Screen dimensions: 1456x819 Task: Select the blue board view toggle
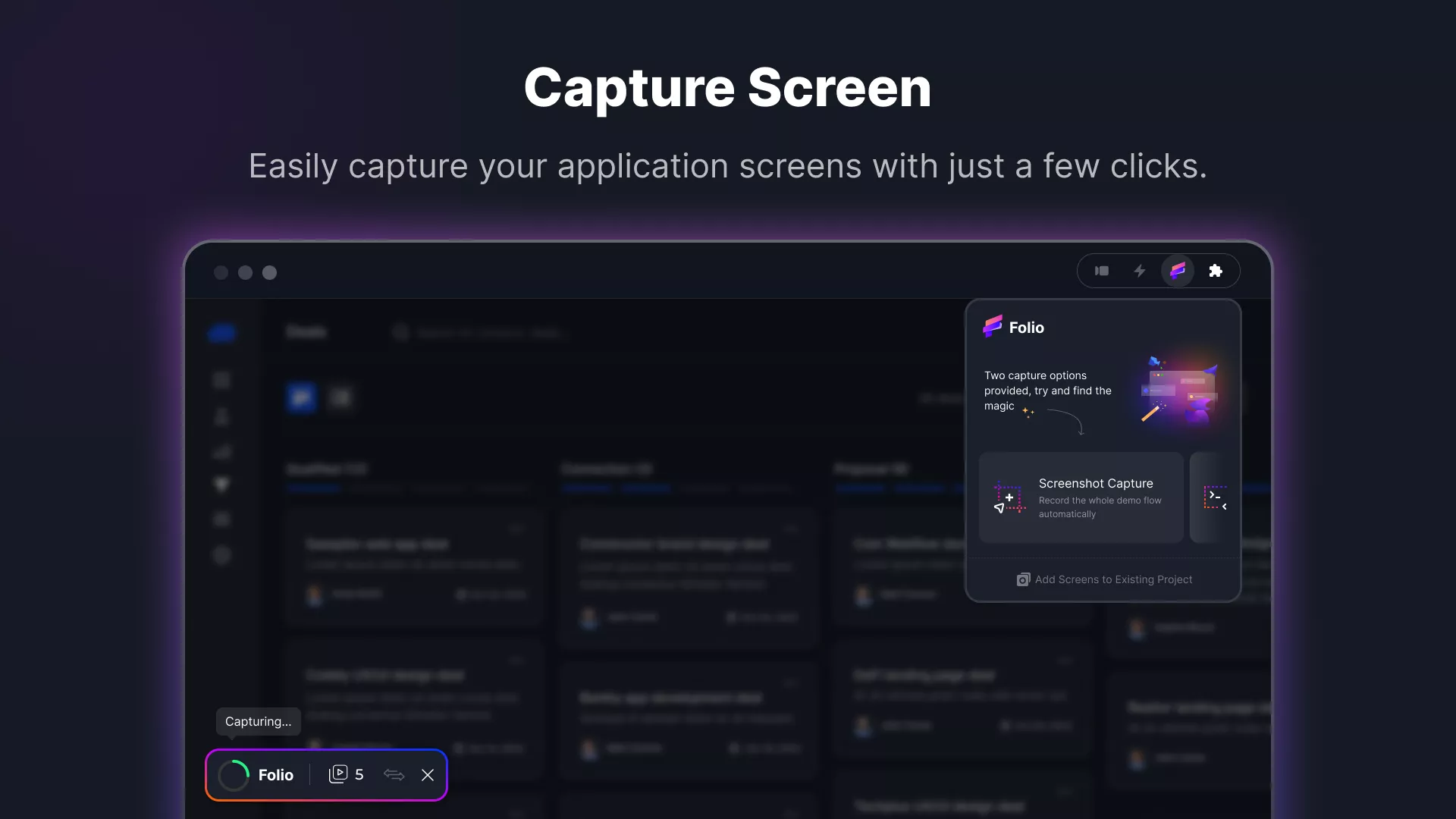point(301,397)
